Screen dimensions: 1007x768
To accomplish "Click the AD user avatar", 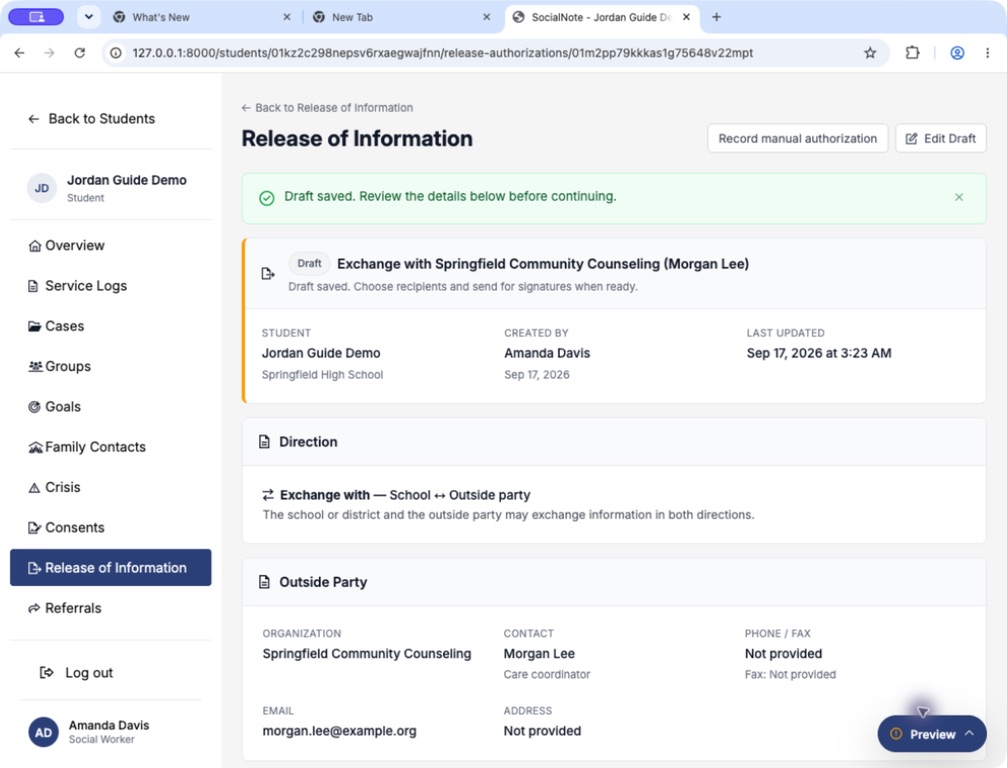I will point(44,733).
